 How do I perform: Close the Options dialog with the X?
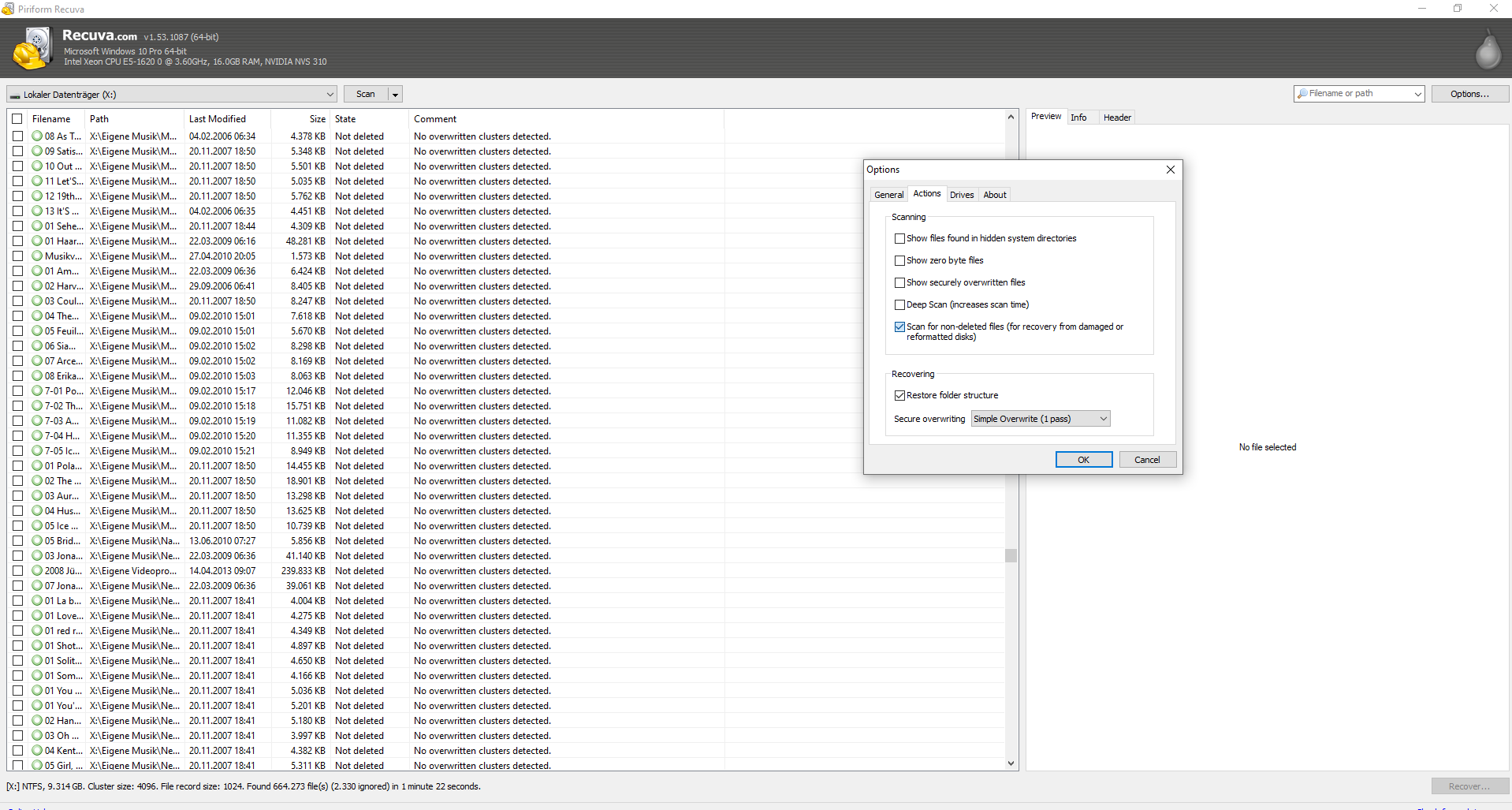[1171, 170]
